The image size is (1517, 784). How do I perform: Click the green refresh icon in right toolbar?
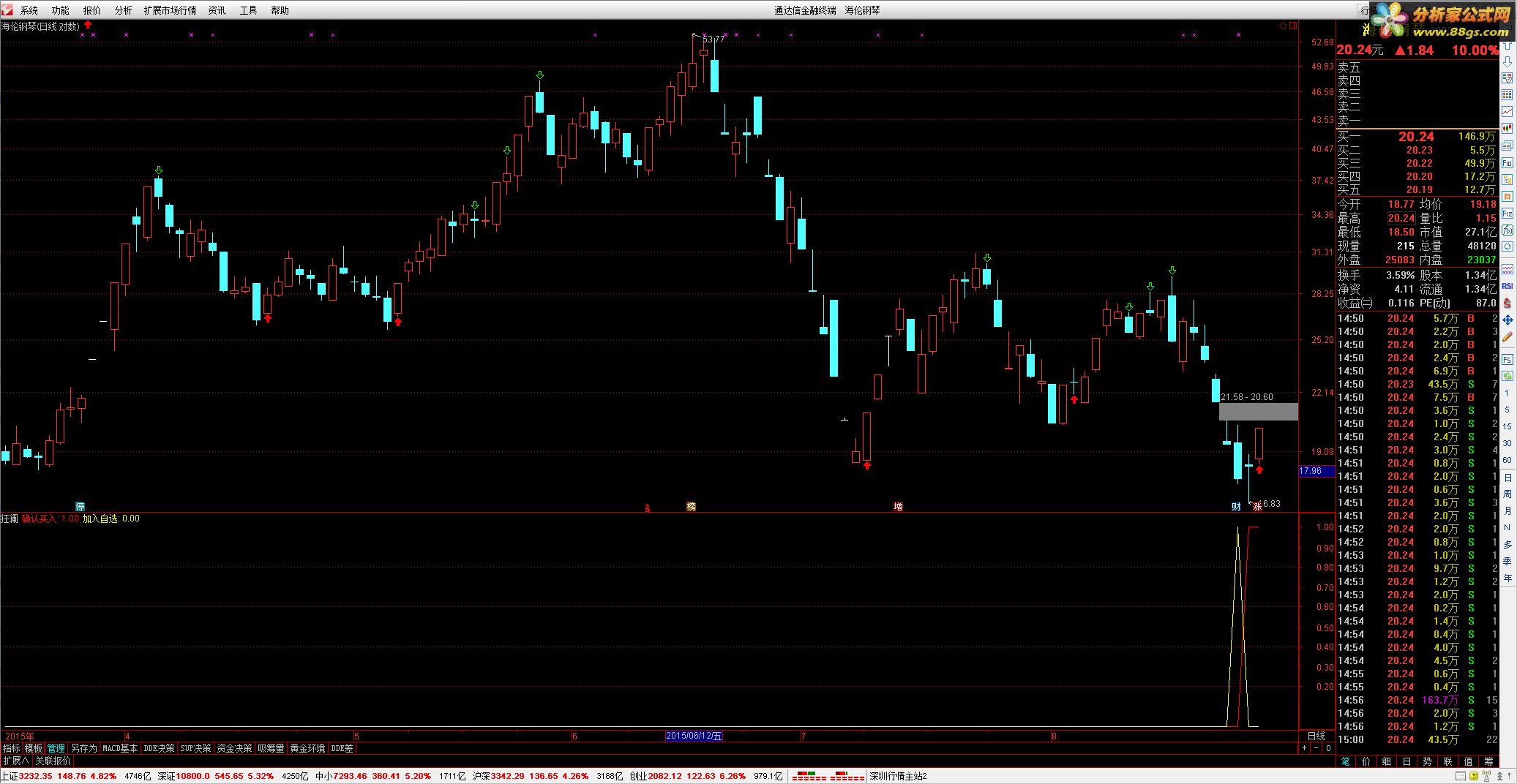tap(1507, 376)
